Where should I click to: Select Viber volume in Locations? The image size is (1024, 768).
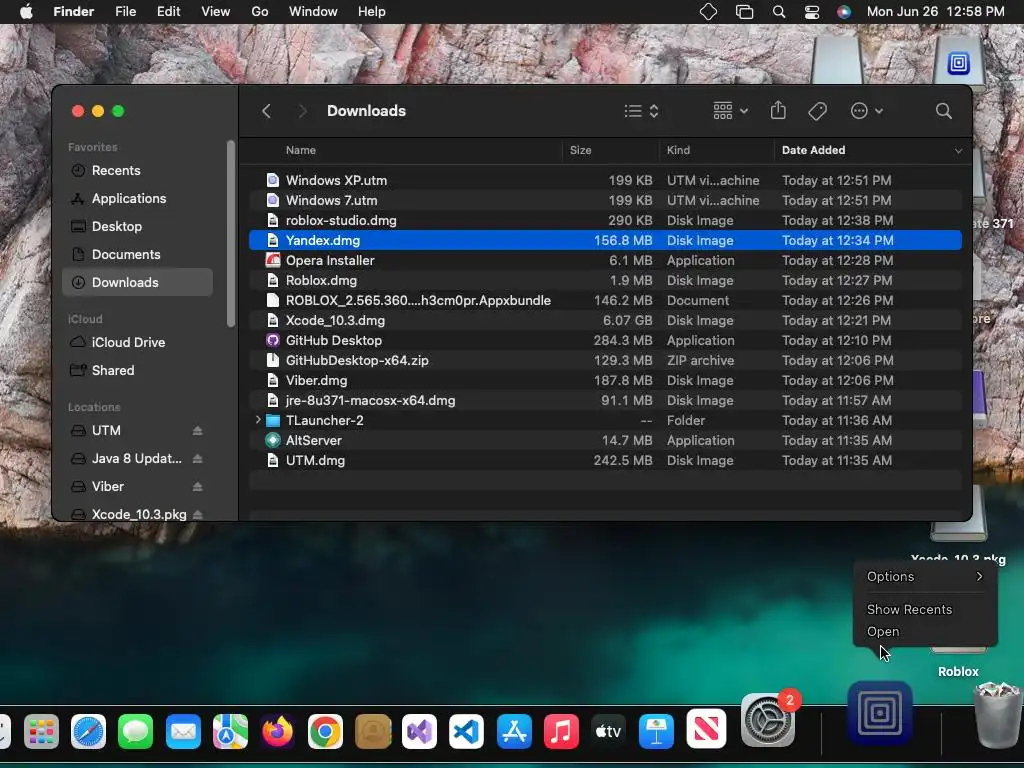point(107,487)
